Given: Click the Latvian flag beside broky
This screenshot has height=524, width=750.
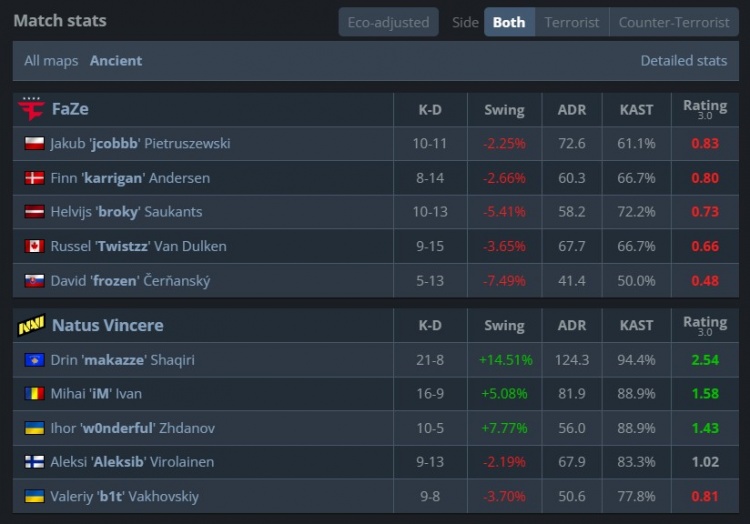Looking at the screenshot, I should [34, 212].
